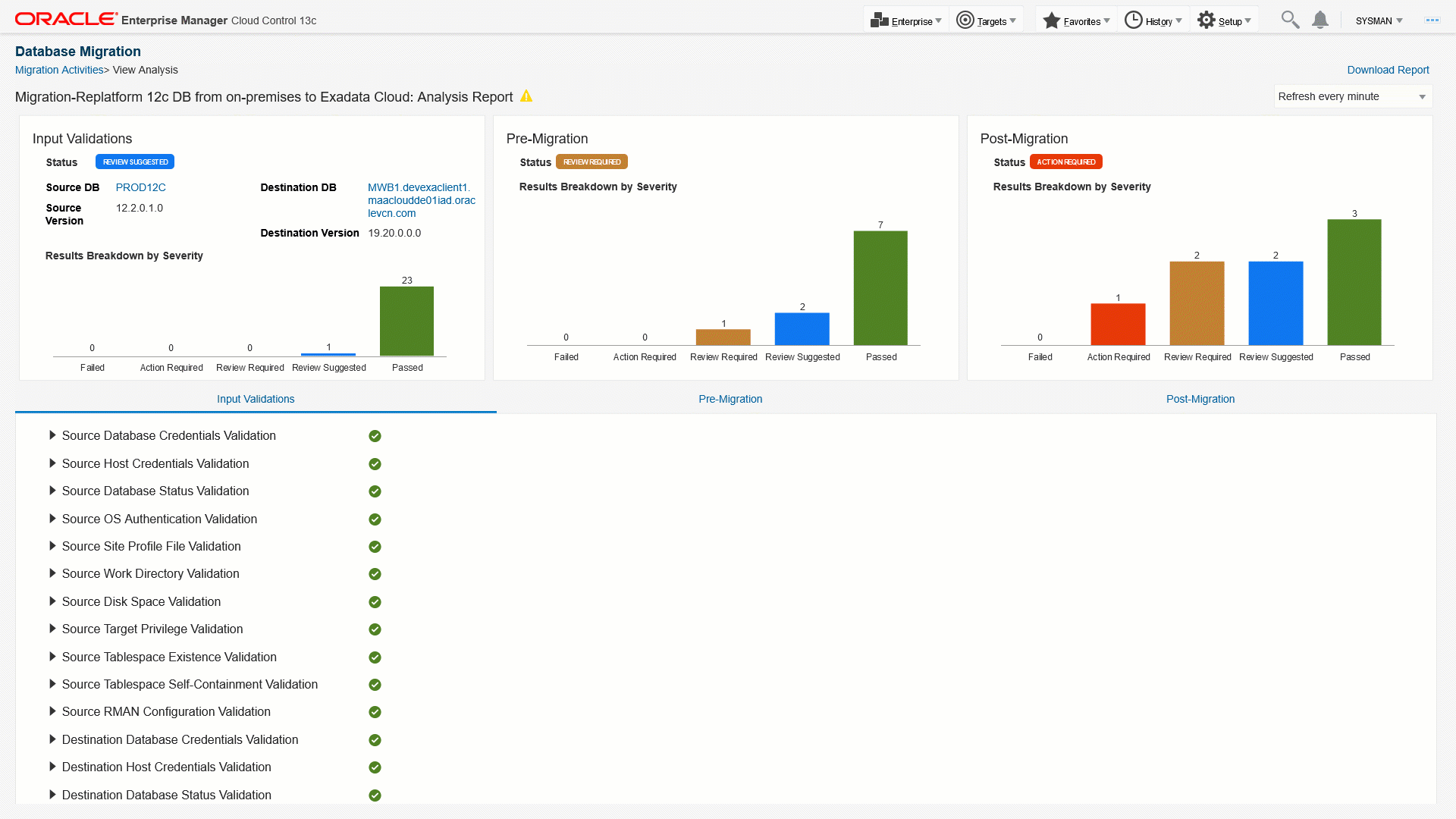Click the Download Report link
Image resolution: width=1456 pixels, height=819 pixels.
click(x=1387, y=70)
